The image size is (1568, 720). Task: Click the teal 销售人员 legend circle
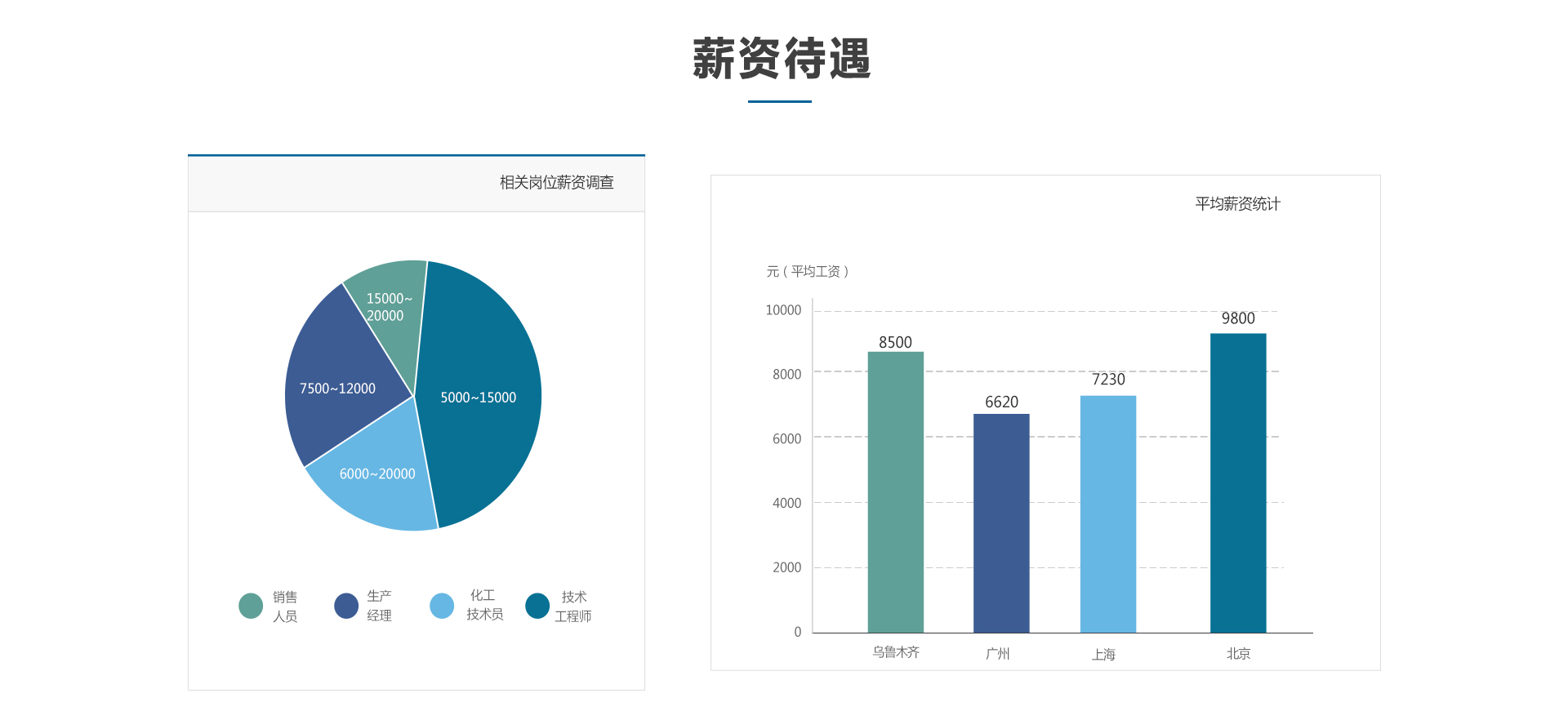(x=251, y=606)
